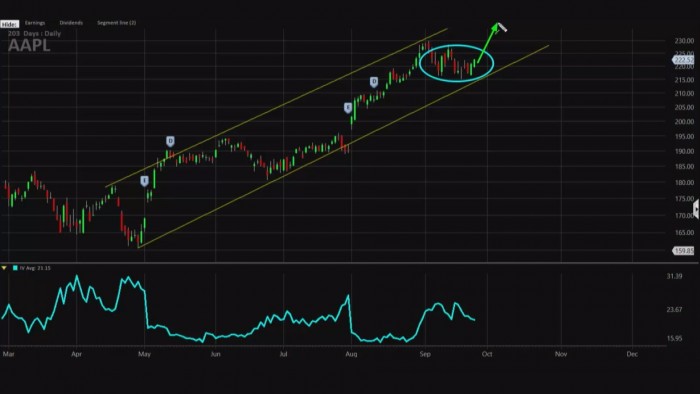Click the August dividend D marker

pyautogui.click(x=374, y=82)
